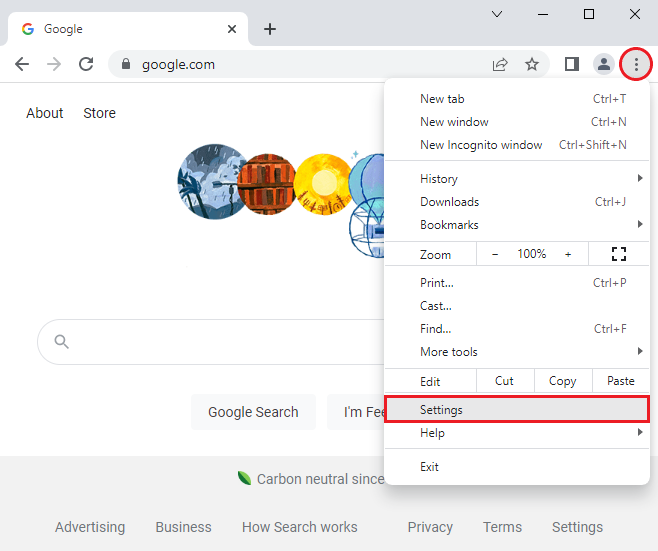This screenshot has width=658, height=551.
Task: Open the Privacy footer link
Action: (430, 527)
